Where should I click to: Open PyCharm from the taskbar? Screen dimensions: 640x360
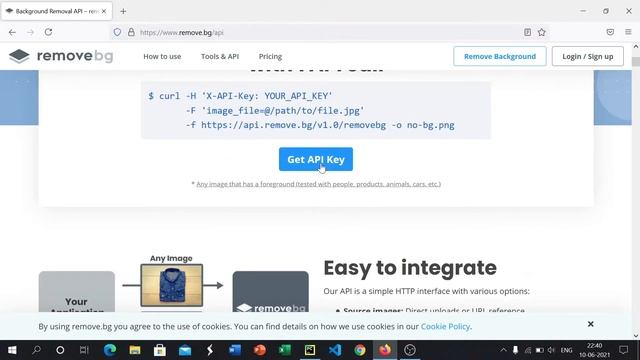(x=310, y=350)
